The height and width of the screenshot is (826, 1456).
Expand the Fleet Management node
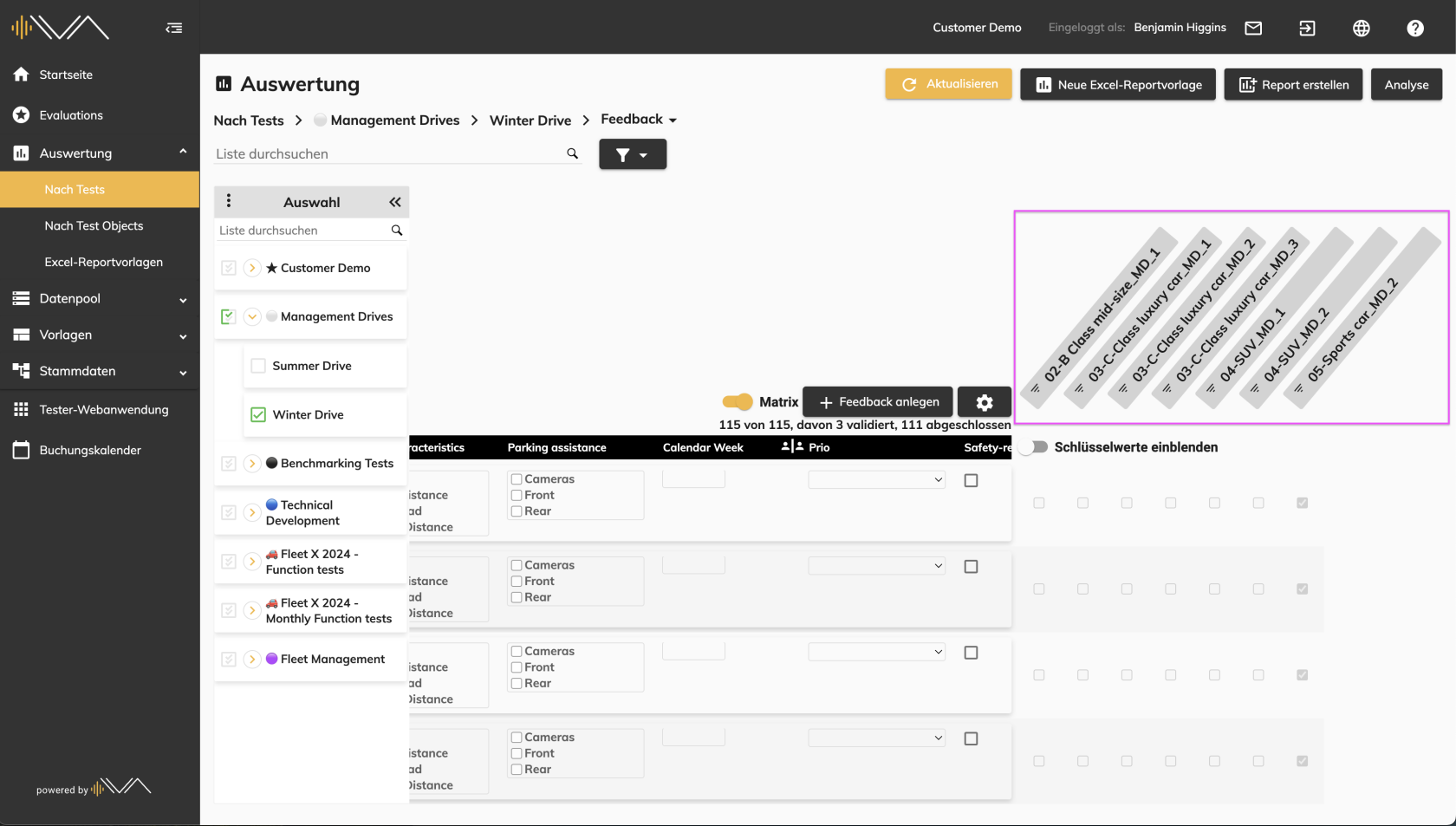[x=252, y=659]
